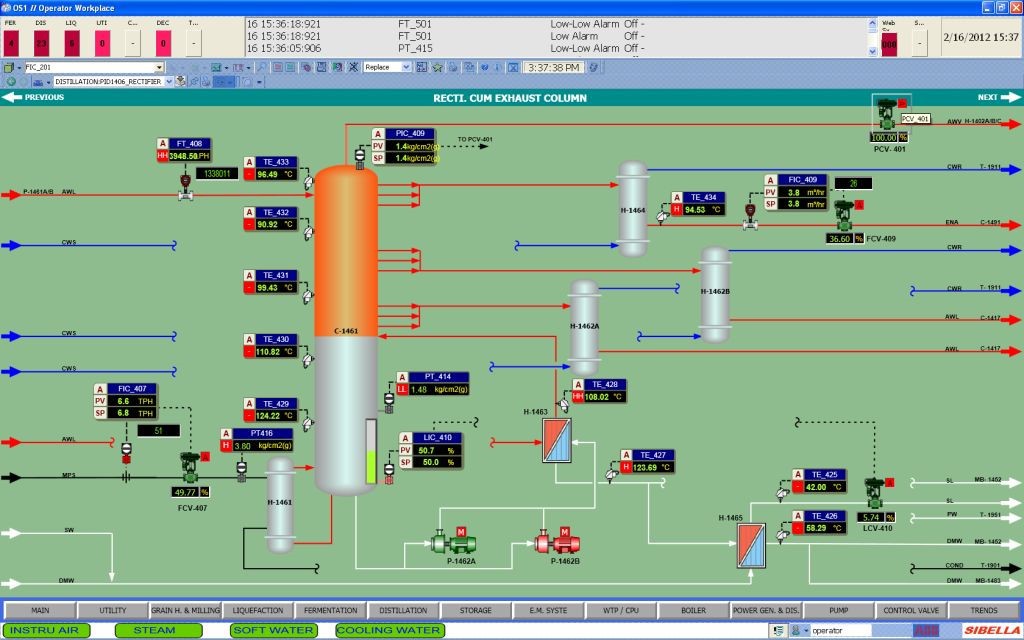This screenshot has width=1024, height=640.
Task: Click the FER alarm group indicator
Action: [11, 43]
